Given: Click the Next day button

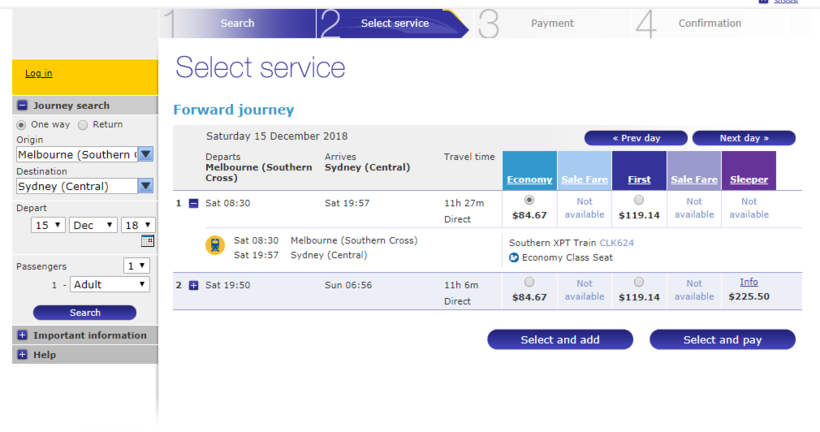Looking at the screenshot, I should pos(743,138).
